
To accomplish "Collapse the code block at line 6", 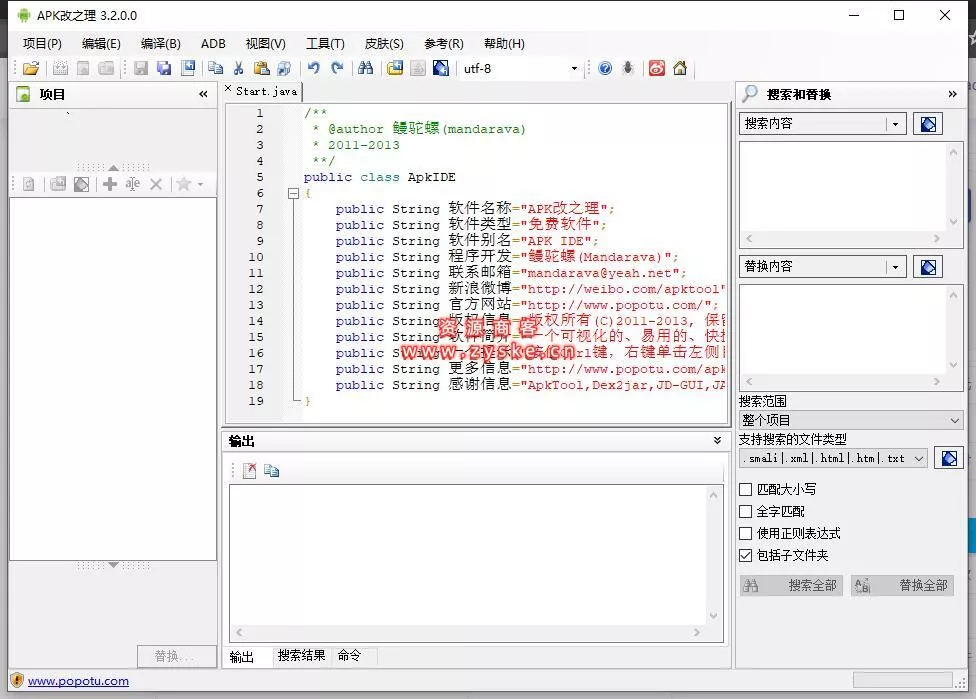I will (293, 194).
